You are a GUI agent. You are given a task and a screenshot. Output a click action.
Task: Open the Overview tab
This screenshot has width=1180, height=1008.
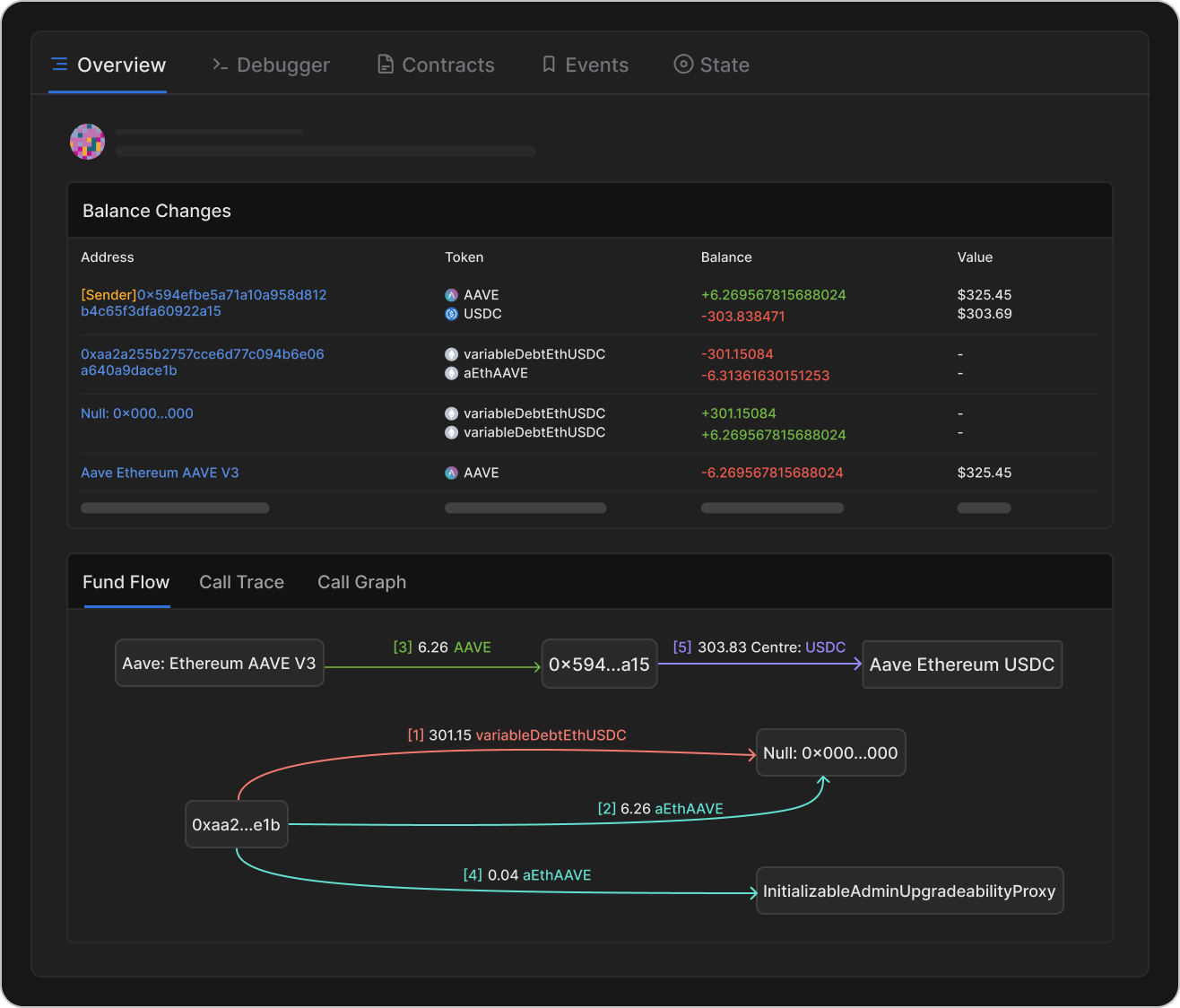108,65
